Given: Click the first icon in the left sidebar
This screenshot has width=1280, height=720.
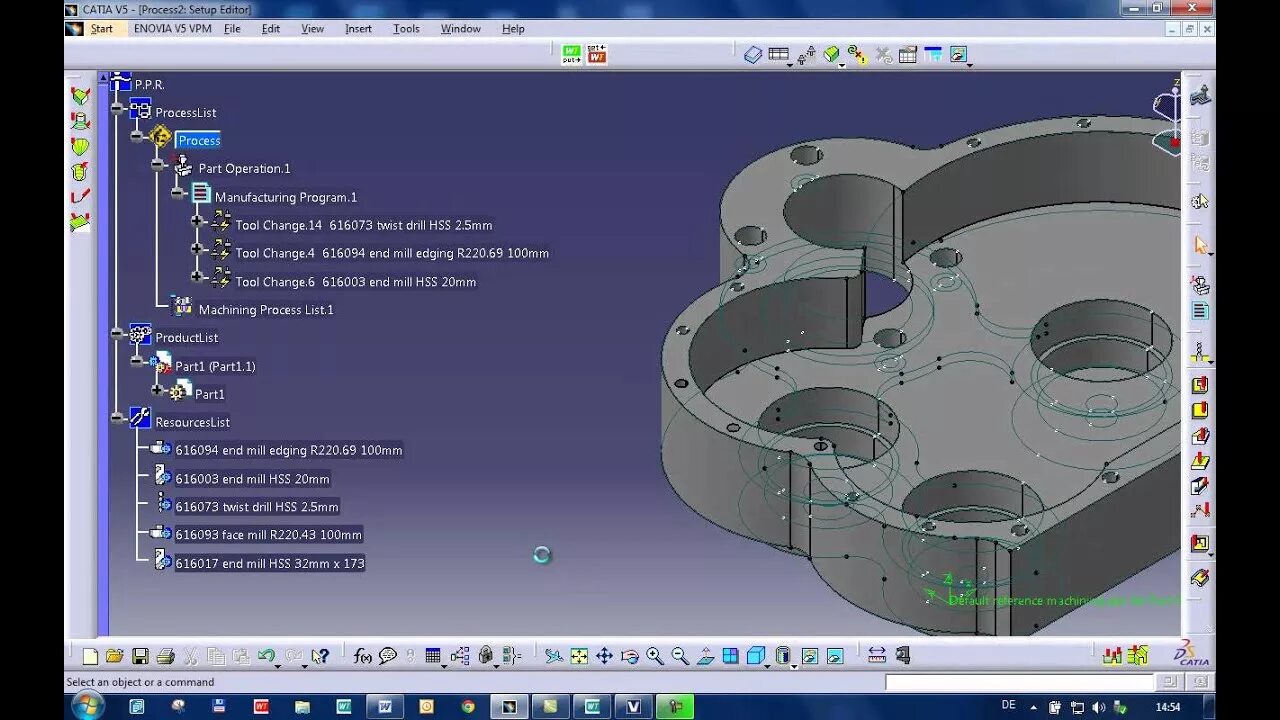Looking at the screenshot, I should 80,96.
